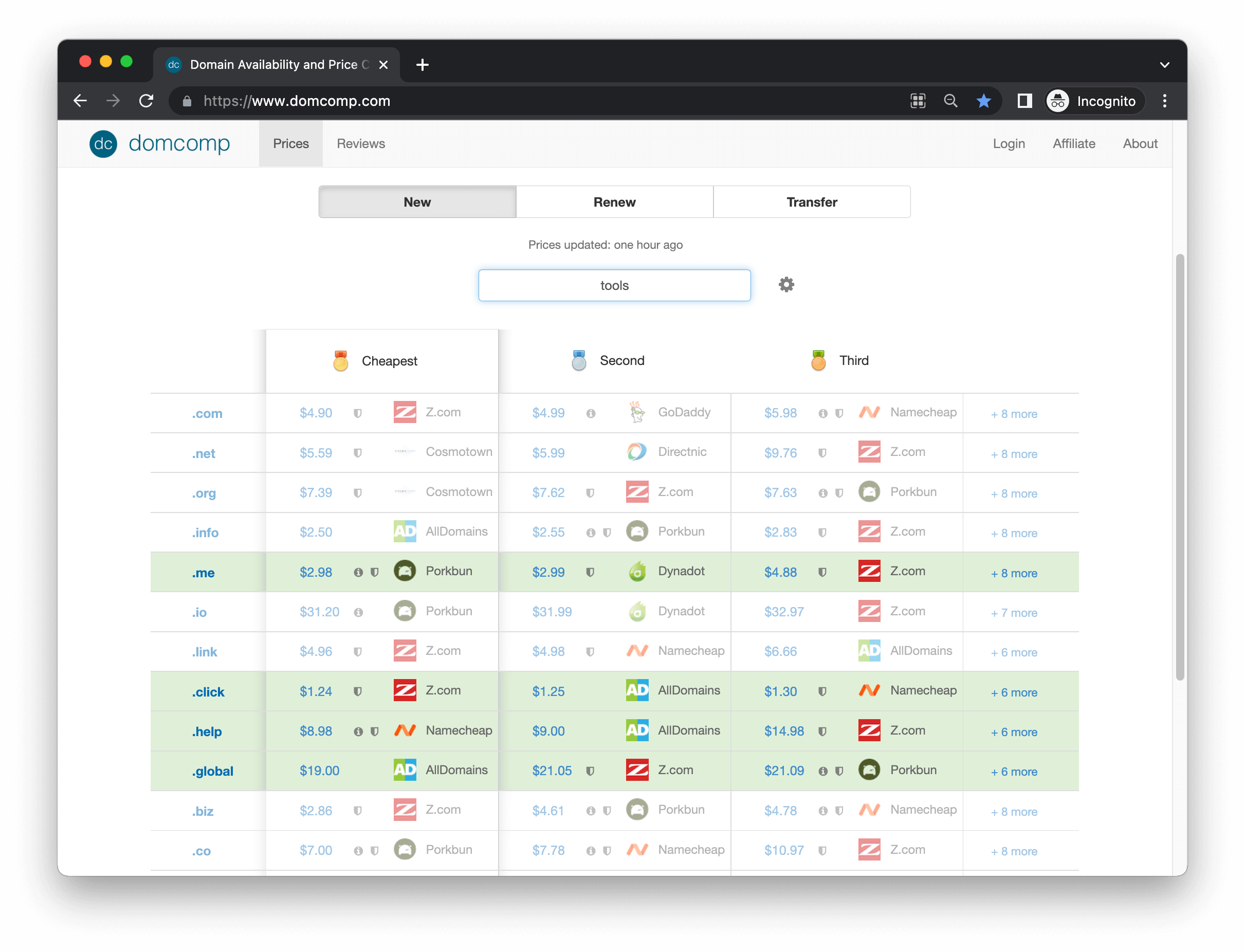
Task: Open the search settings gear icon
Action: (786, 284)
